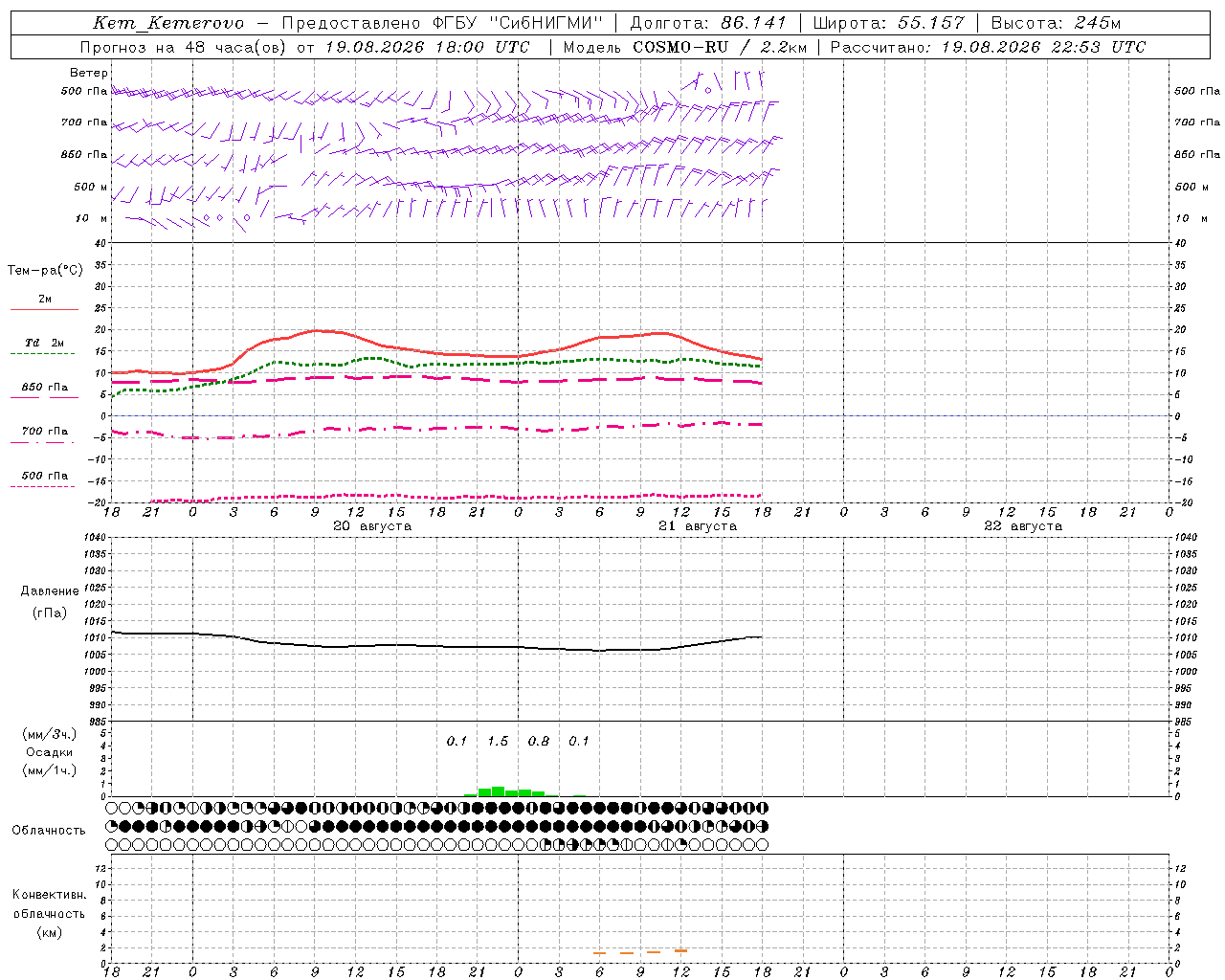Screen dimensions: 1225x980
Task: Click the Kem_Kemerovo station title
Action: click(x=168, y=23)
